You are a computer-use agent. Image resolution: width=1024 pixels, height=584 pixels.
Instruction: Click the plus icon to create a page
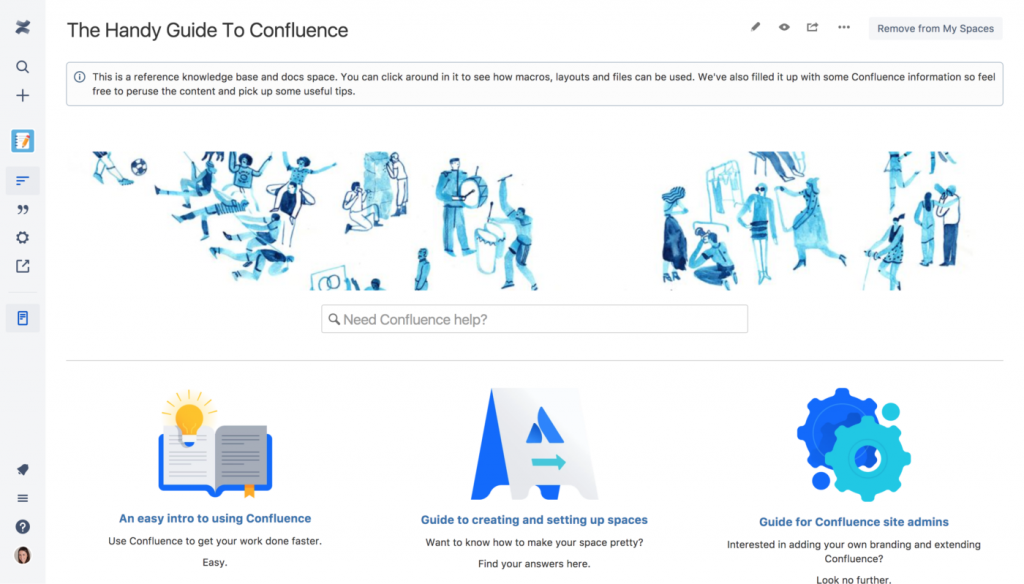(22, 96)
